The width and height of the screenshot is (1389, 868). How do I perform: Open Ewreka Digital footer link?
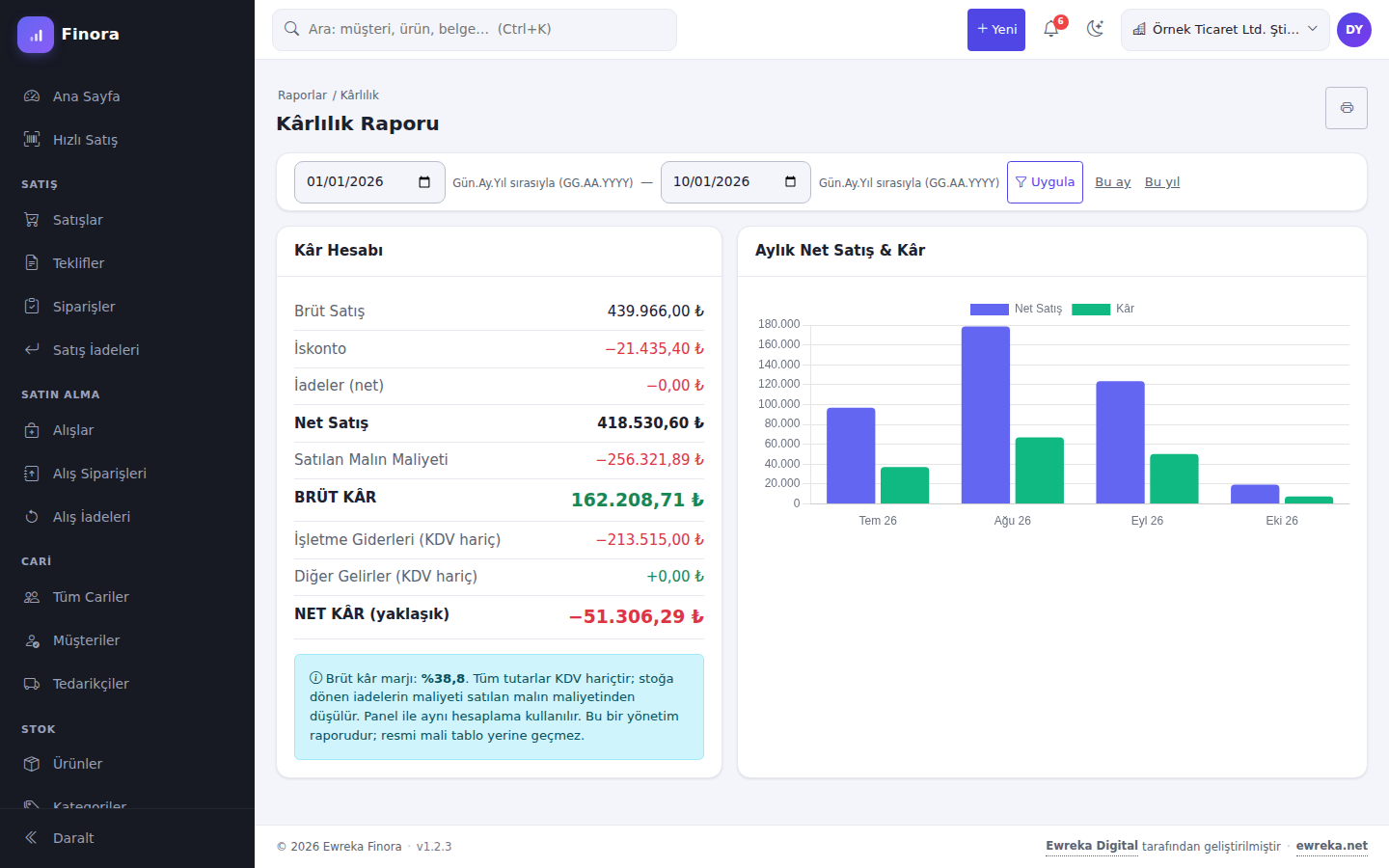(1092, 846)
